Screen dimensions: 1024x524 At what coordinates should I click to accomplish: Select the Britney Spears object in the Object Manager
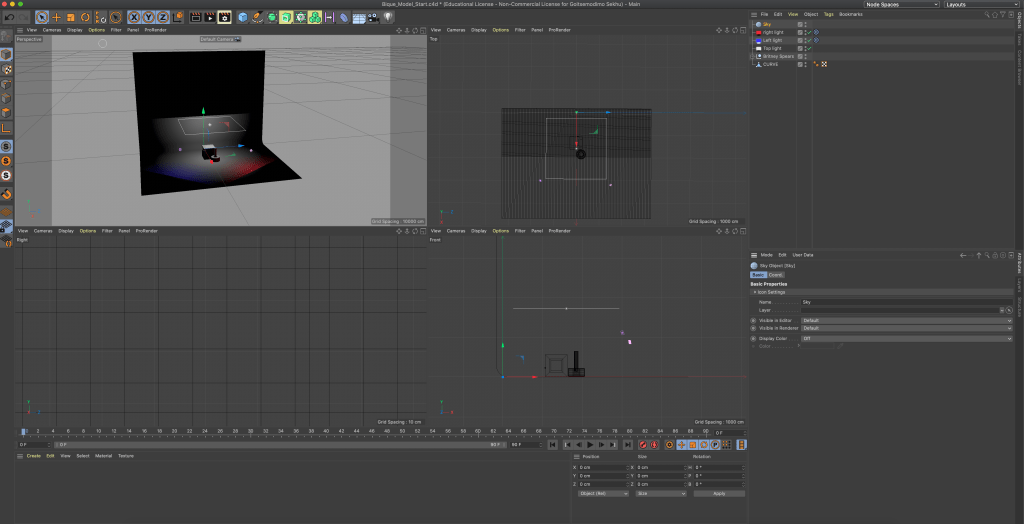tap(778, 56)
